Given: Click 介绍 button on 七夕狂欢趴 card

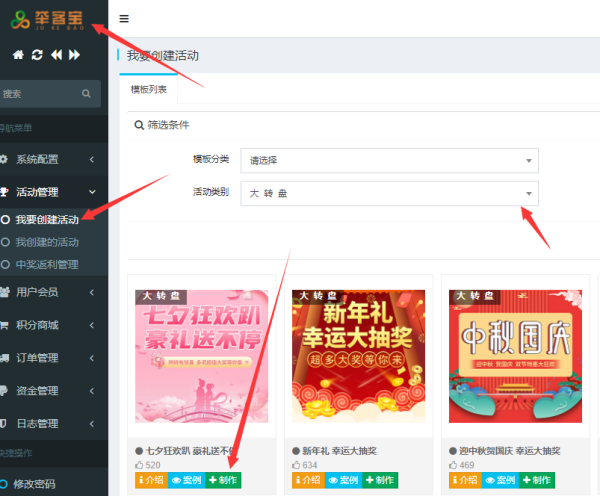Looking at the screenshot, I should tap(151, 480).
